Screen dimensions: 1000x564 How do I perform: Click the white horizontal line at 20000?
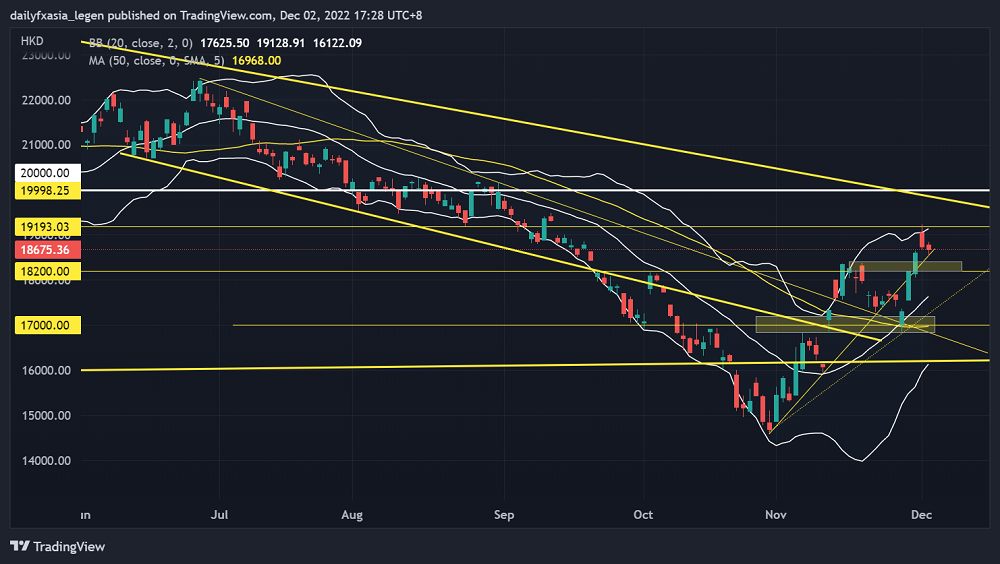click(x=535, y=190)
